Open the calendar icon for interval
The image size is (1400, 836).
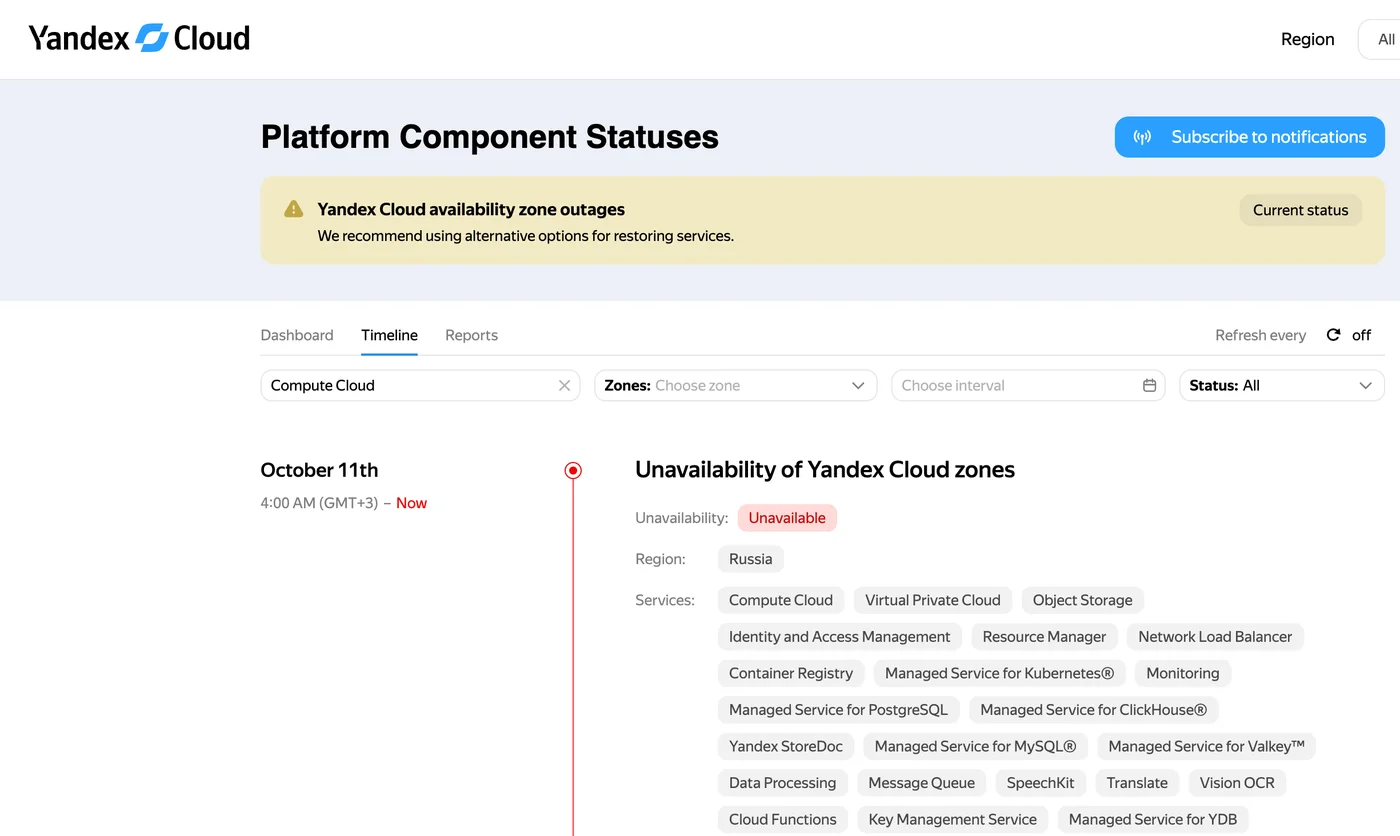coord(1149,386)
